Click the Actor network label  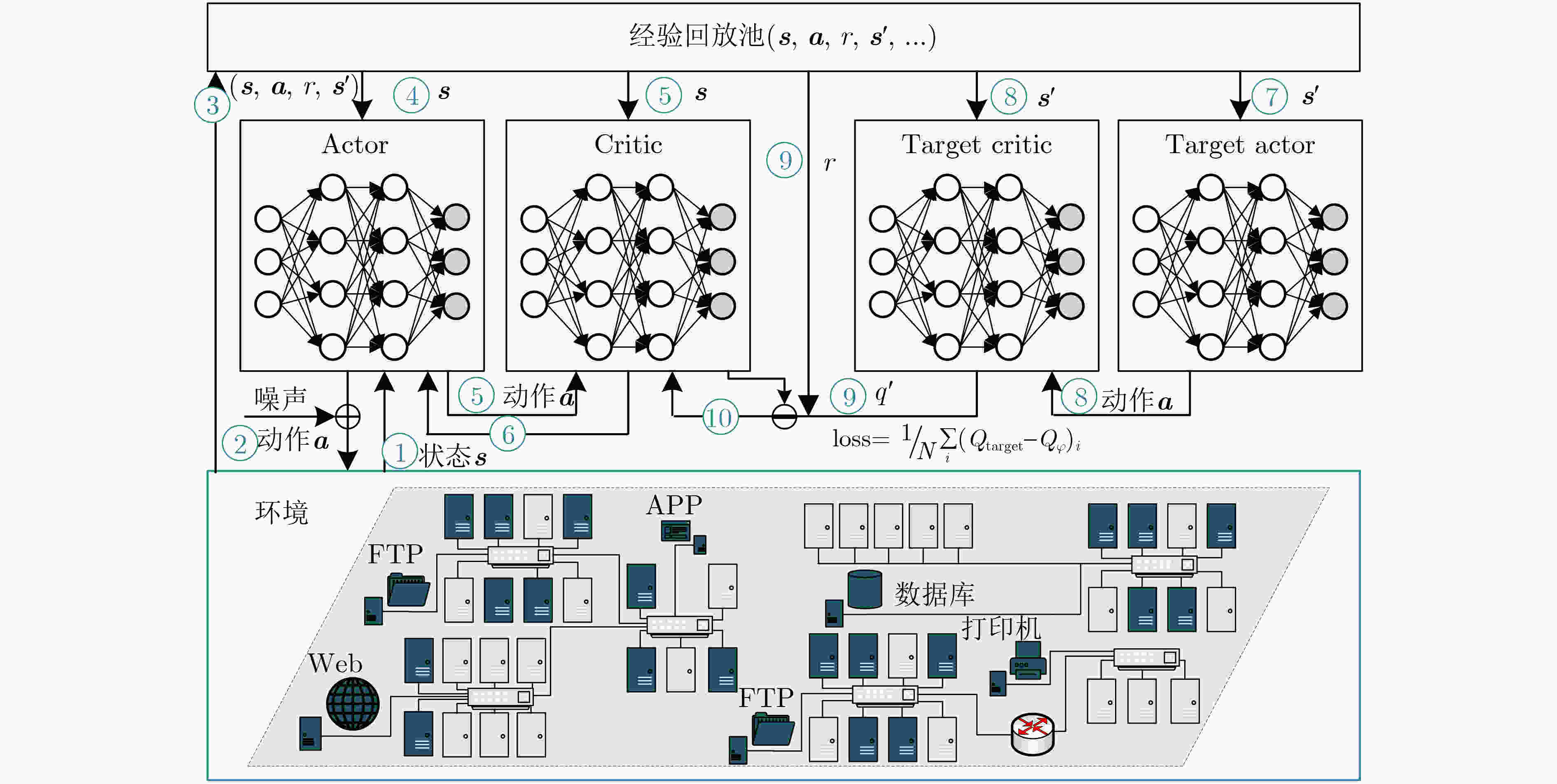click(355, 145)
